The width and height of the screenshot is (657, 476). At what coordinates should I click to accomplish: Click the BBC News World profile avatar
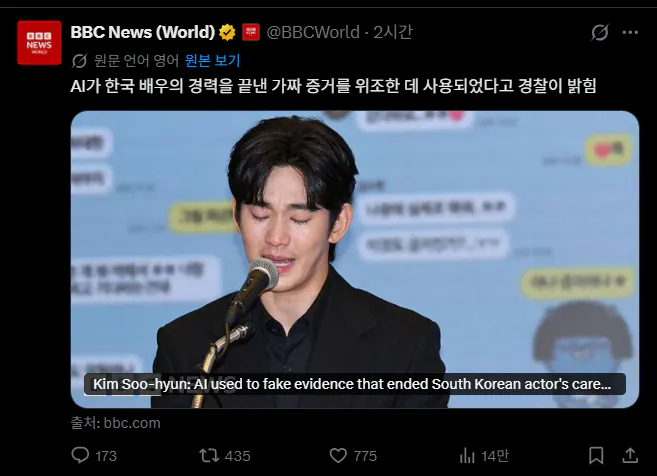[x=39, y=43]
